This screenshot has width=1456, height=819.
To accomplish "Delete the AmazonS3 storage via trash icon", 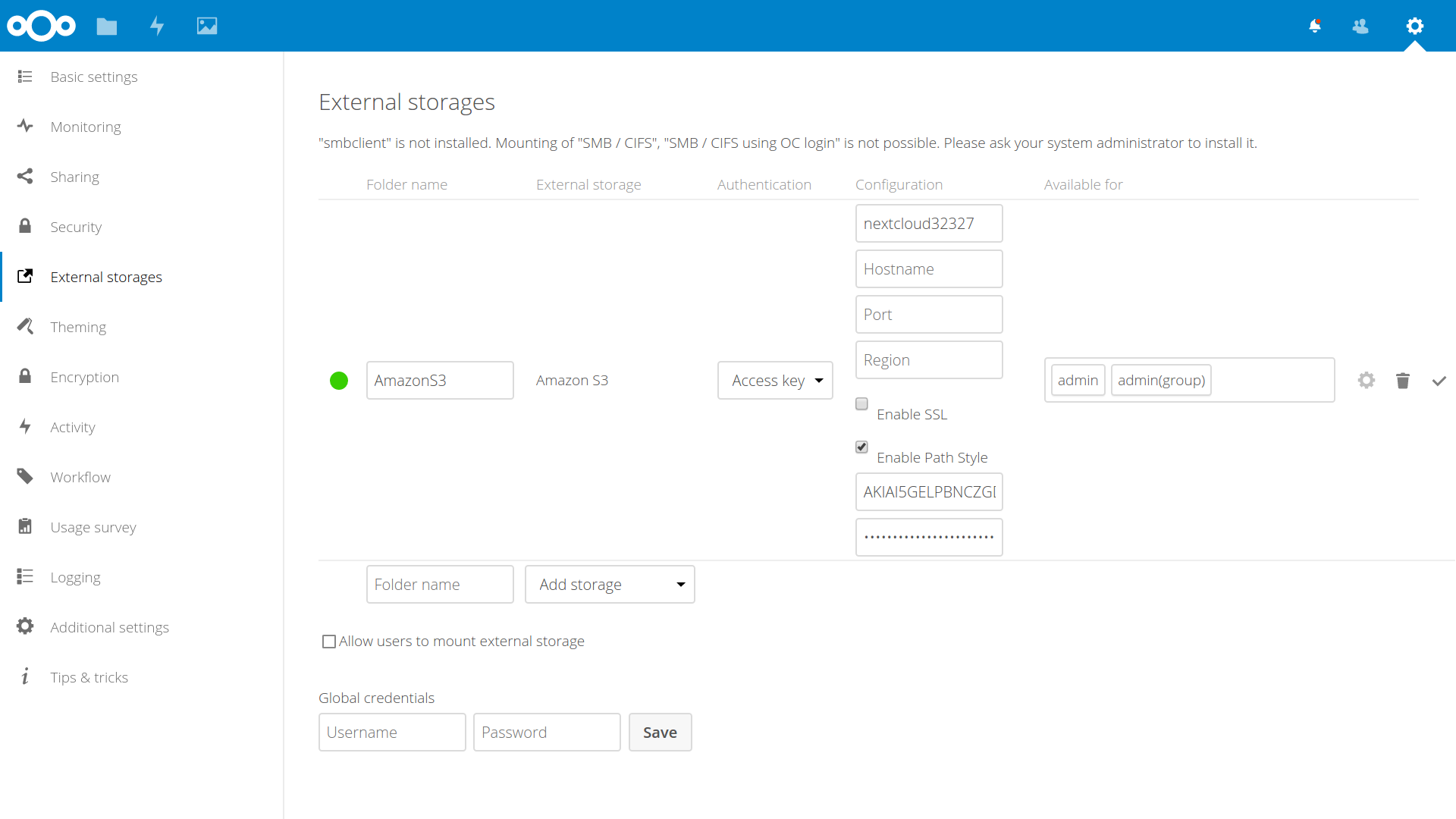I will (1403, 381).
